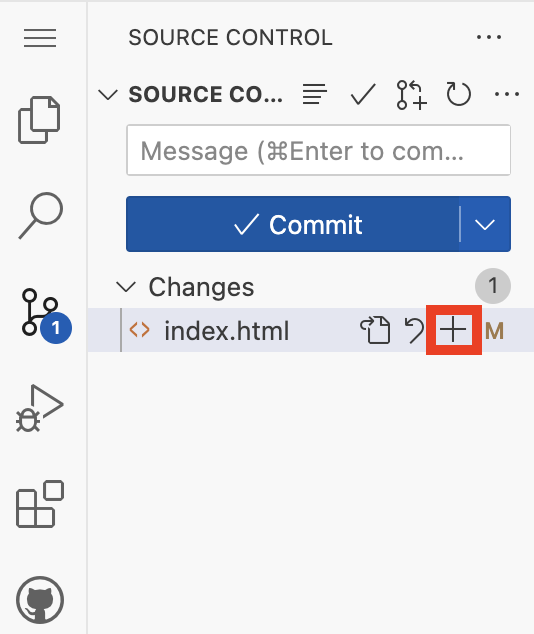Stage changes for index.html with plus icon
Screen dimensions: 534x634
453,330
